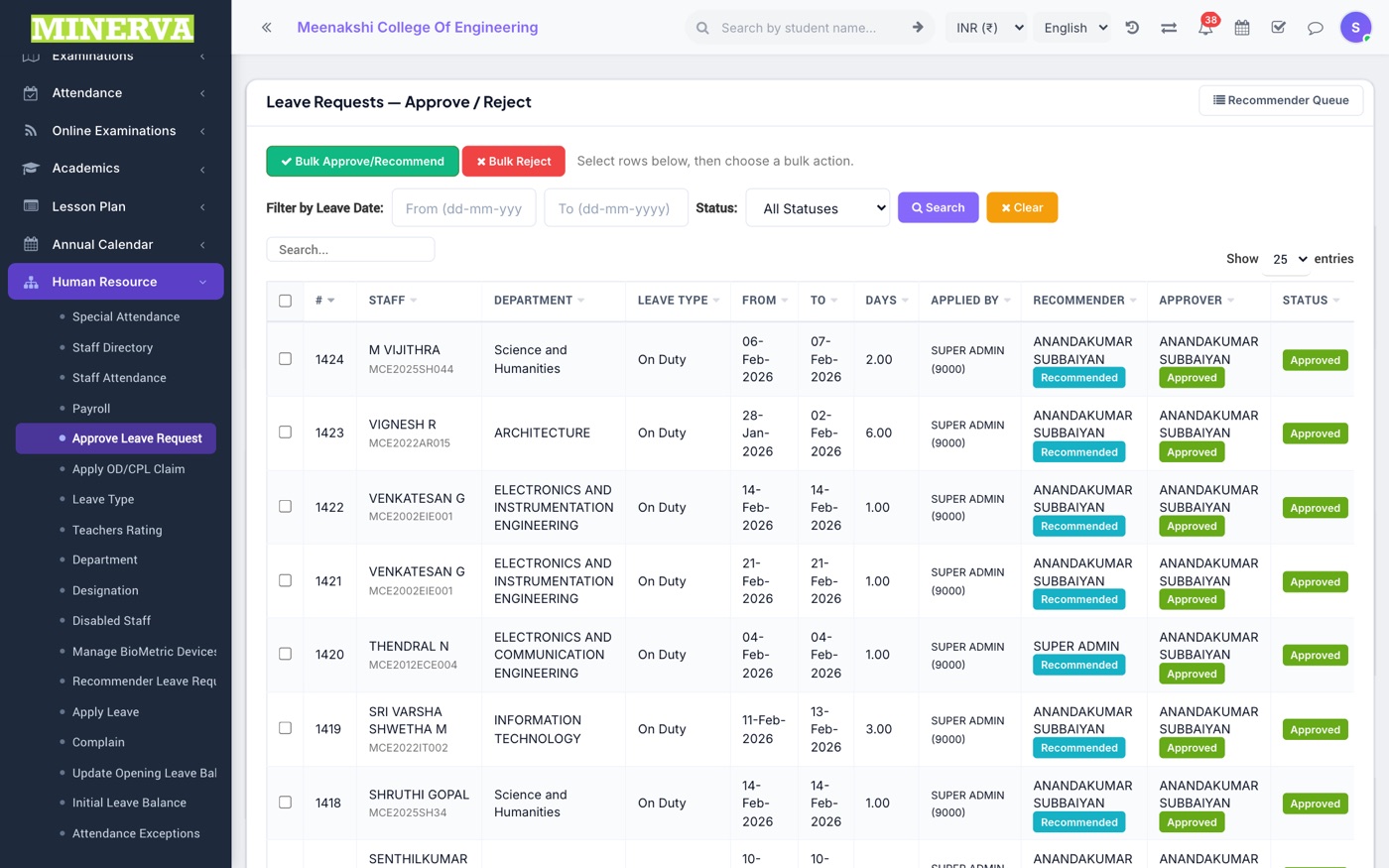Open the calendar icon in header

(1242, 28)
